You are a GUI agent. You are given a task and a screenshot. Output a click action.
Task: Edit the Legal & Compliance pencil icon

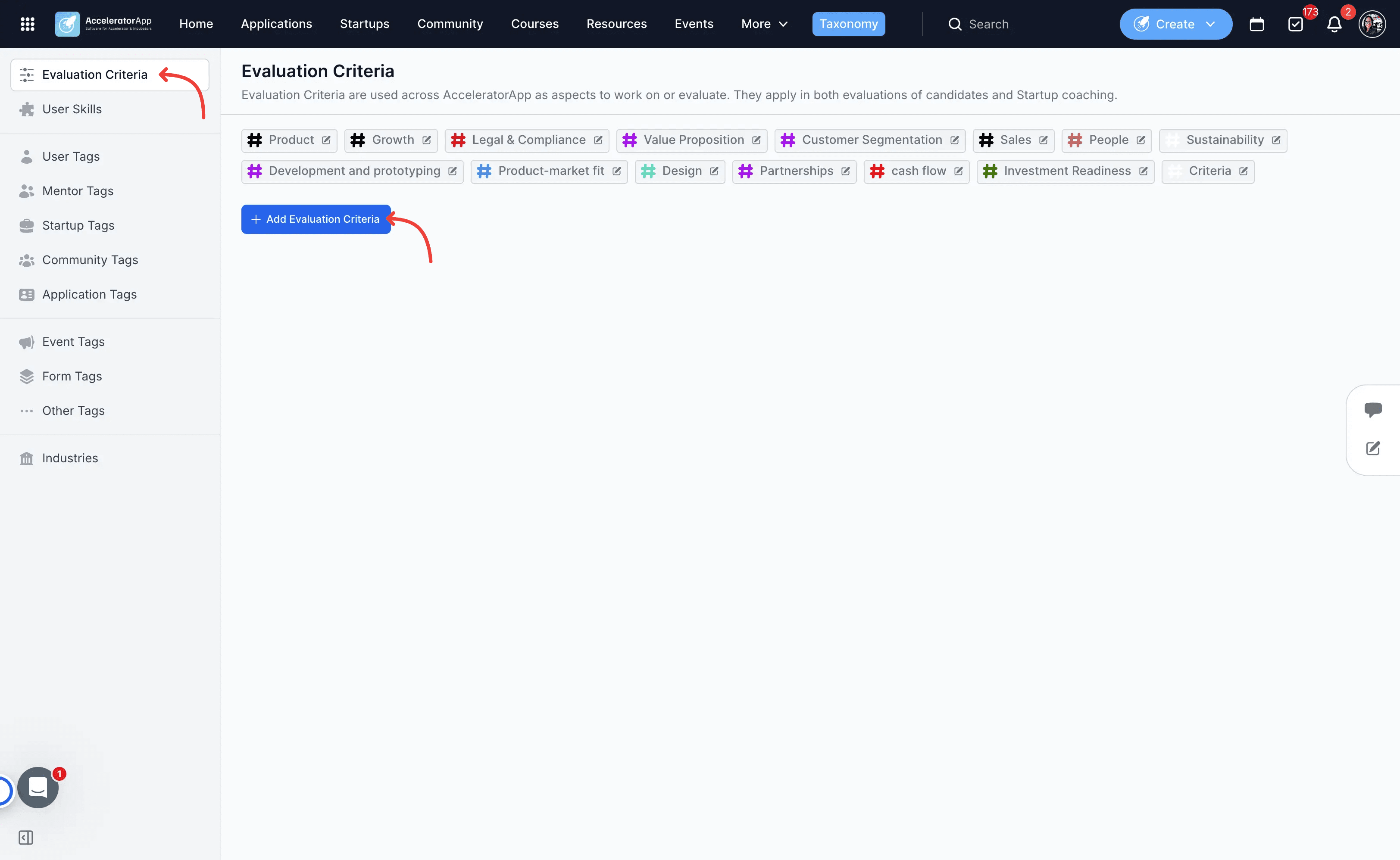coord(598,140)
